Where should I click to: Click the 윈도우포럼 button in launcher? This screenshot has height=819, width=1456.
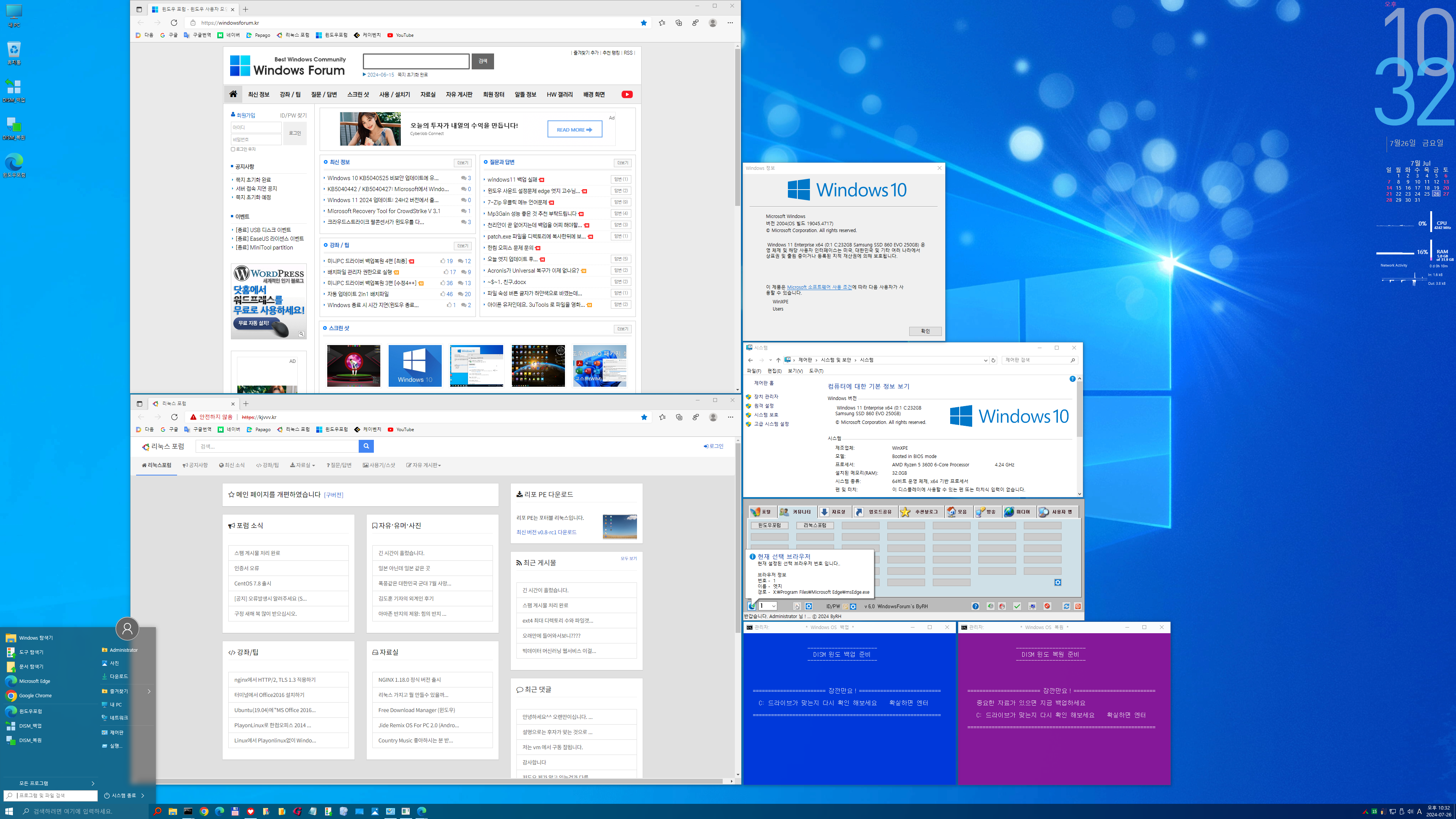pyautogui.click(x=769, y=525)
